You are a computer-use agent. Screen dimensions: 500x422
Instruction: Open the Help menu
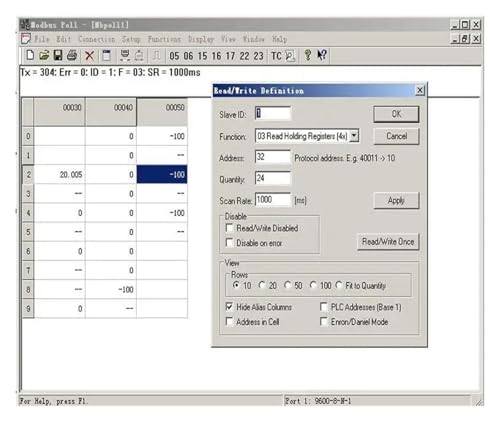tap(279, 39)
